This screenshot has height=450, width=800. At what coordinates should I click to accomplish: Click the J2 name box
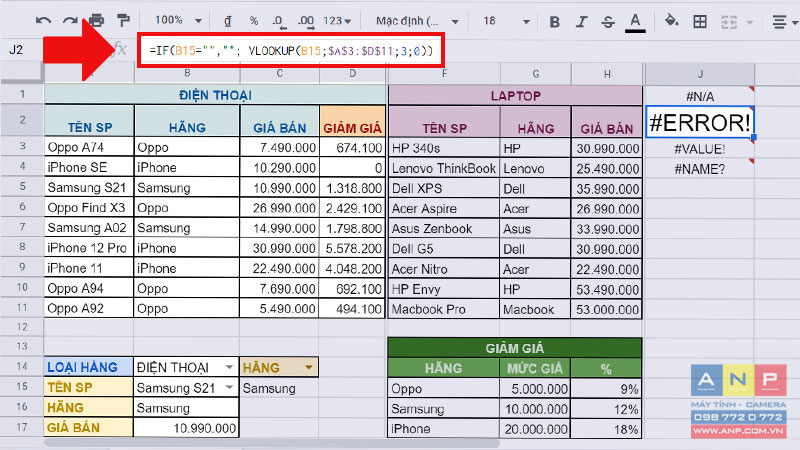click(16, 49)
